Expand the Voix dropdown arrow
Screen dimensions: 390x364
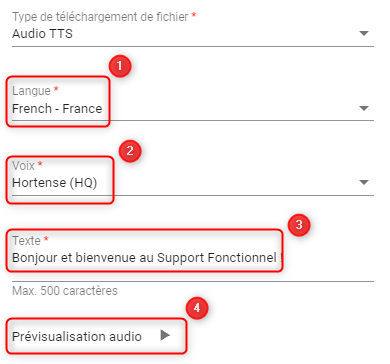(364, 182)
